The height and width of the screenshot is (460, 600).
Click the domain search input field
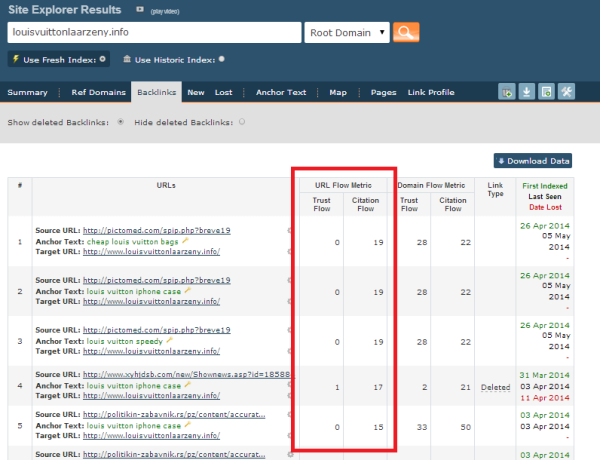click(154, 33)
